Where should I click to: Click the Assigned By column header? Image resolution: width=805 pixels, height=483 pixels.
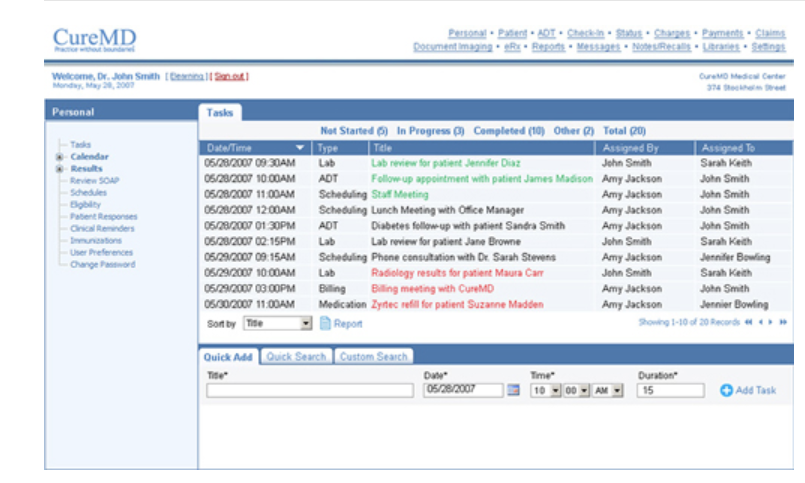click(644, 148)
